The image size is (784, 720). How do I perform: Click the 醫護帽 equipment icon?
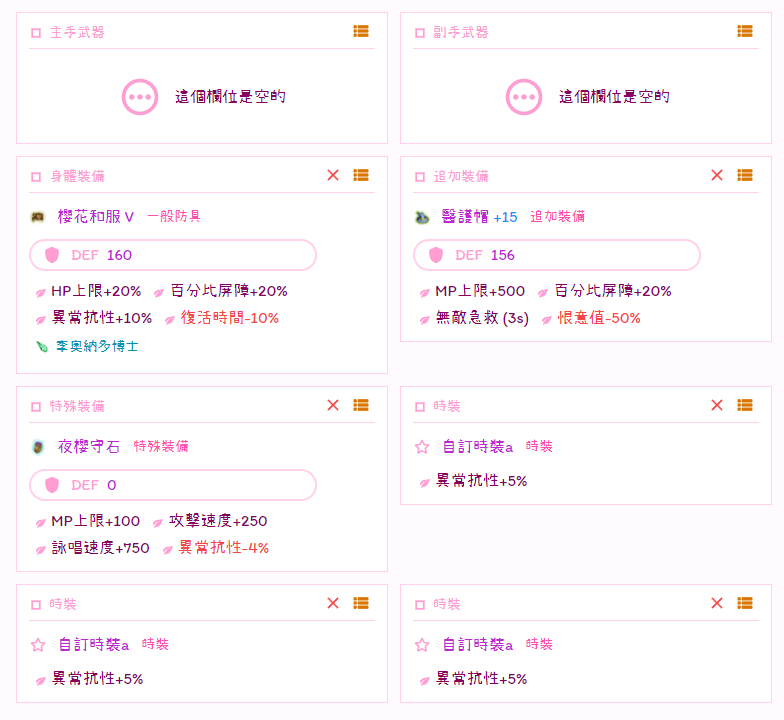[x=422, y=217]
